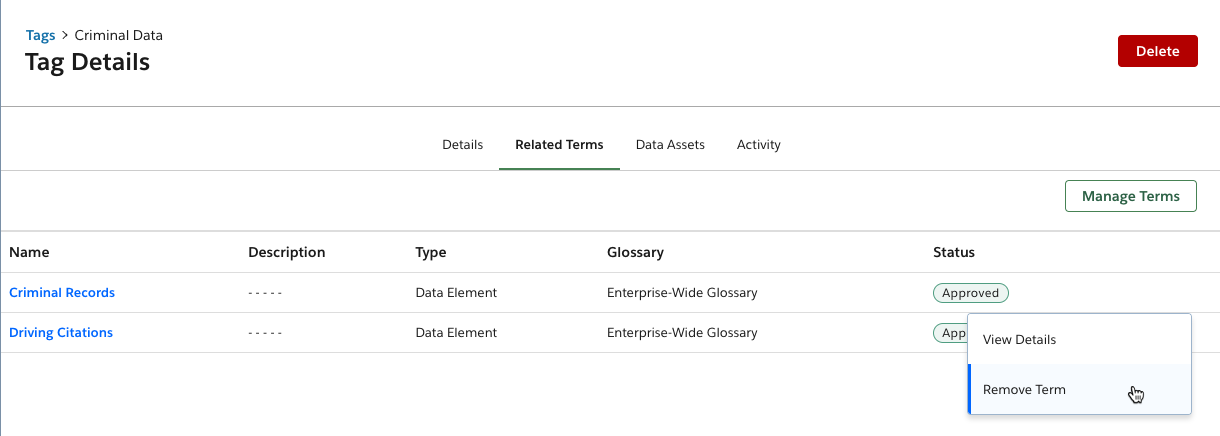
Task: Click the Type column header
Action: [431, 252]
